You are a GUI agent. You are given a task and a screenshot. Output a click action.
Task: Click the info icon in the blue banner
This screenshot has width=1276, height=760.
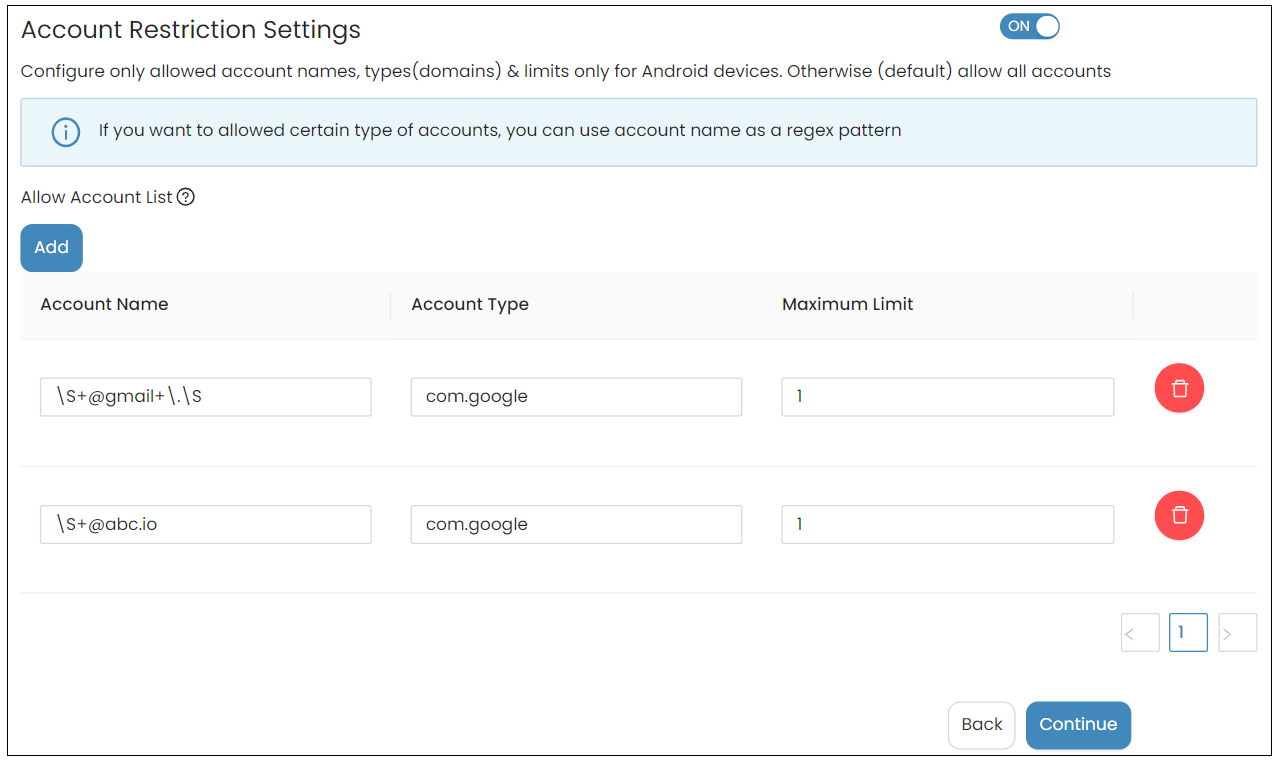click(x=66, y=132)
